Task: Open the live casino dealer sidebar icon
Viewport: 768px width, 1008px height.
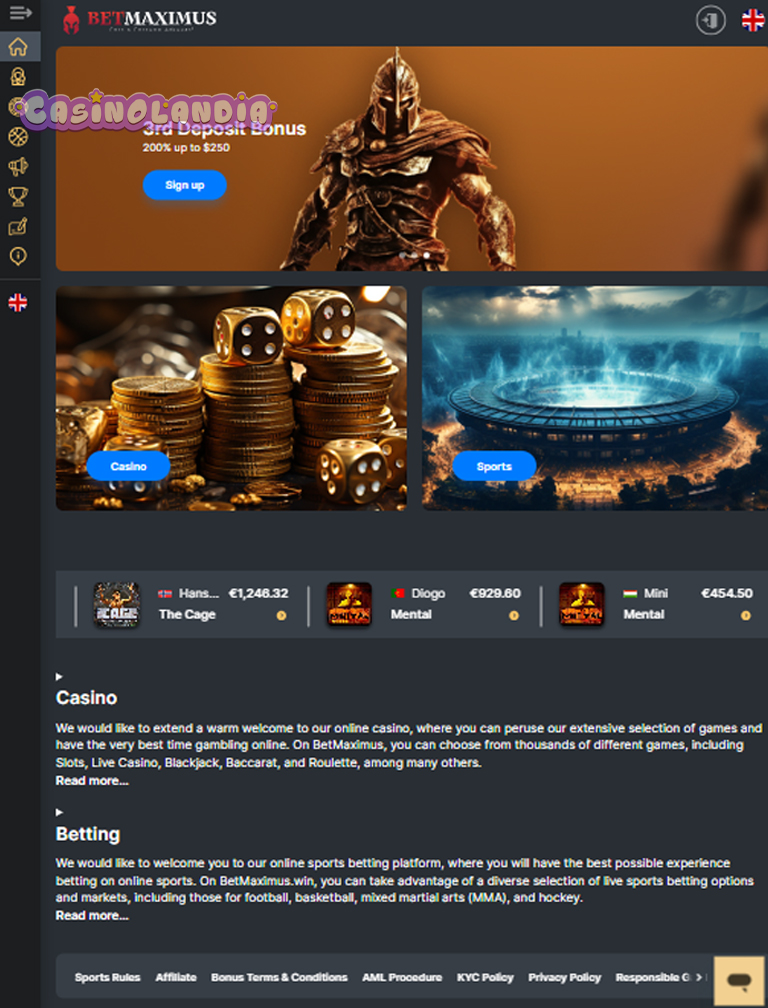Action: point(18,76)
